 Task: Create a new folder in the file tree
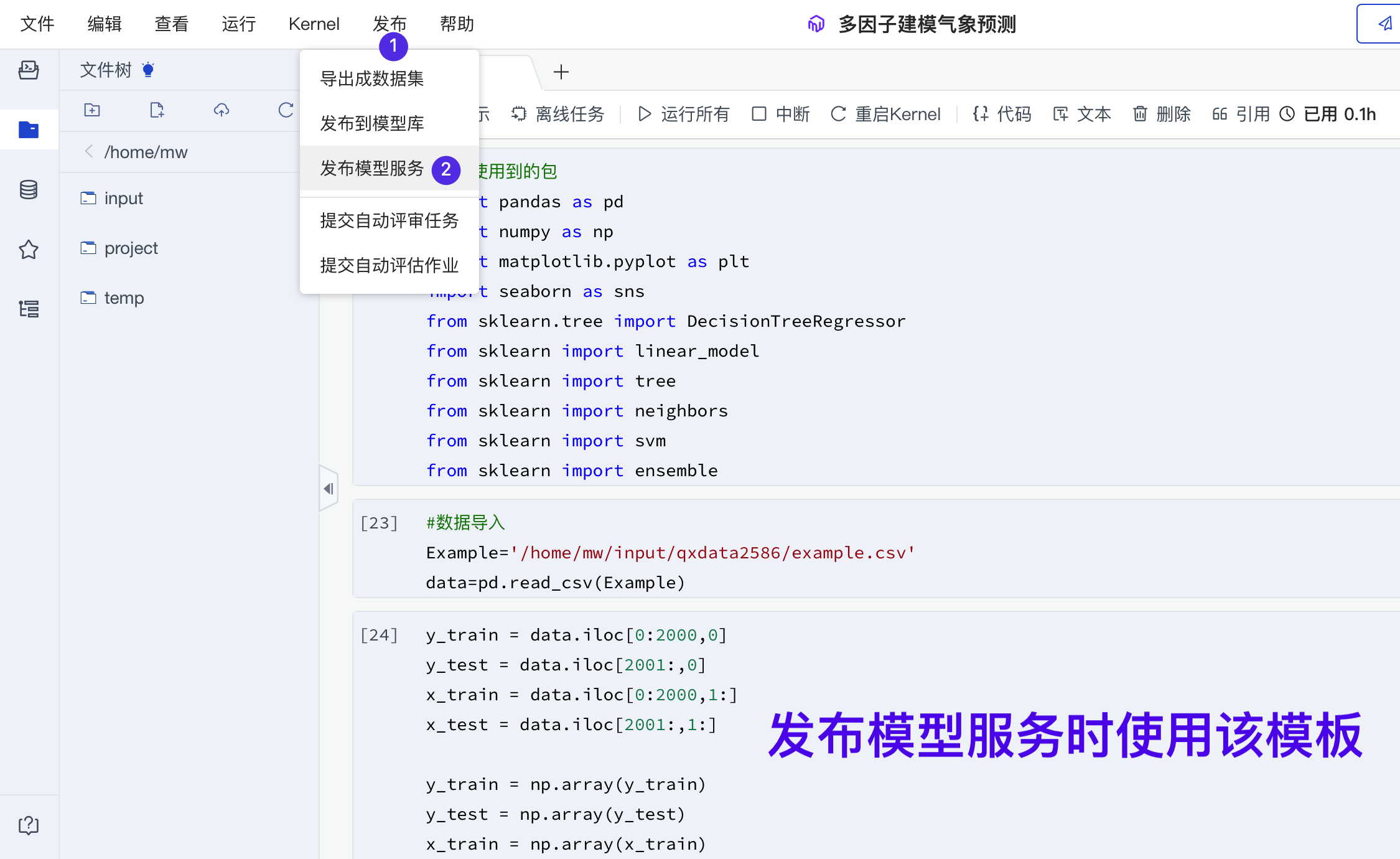91,110
